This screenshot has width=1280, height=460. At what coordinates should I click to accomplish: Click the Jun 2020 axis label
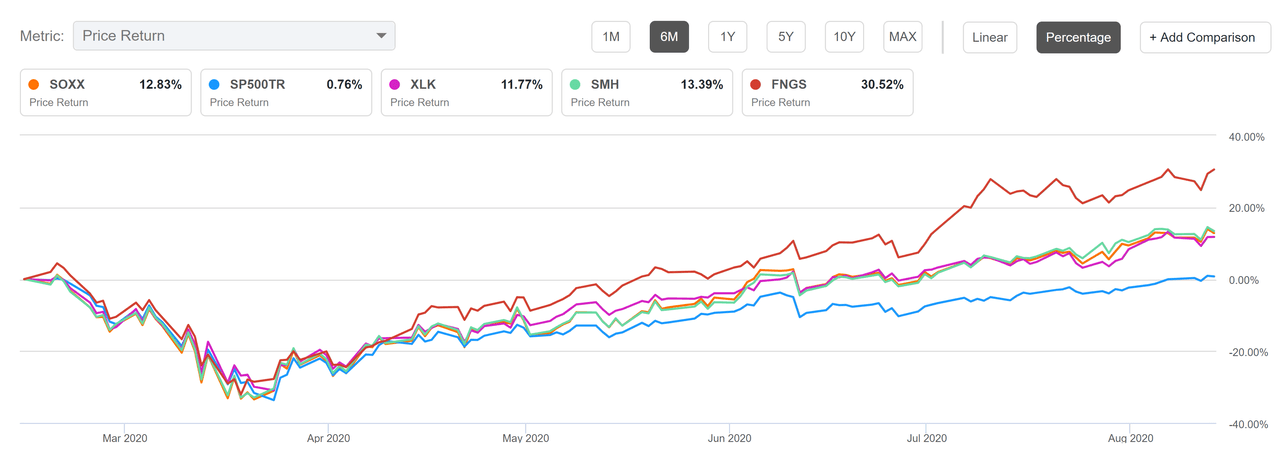[x=730, y=437]
